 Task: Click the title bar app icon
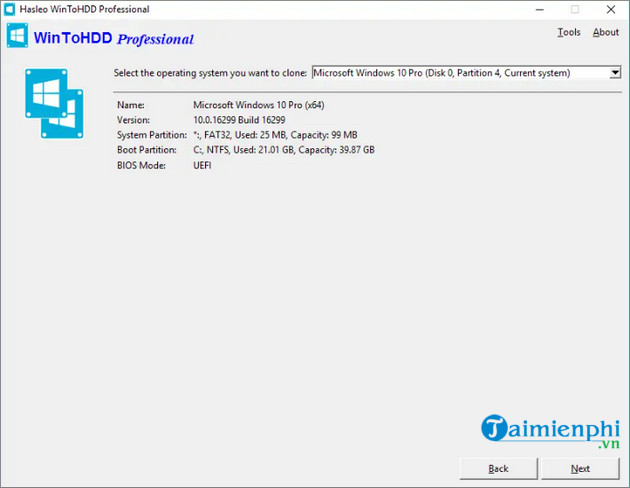(x=9, y=9)
